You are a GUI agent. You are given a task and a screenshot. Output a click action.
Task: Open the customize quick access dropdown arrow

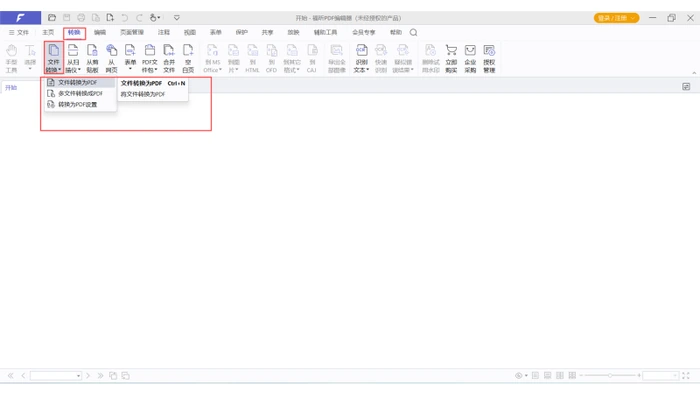177,18
